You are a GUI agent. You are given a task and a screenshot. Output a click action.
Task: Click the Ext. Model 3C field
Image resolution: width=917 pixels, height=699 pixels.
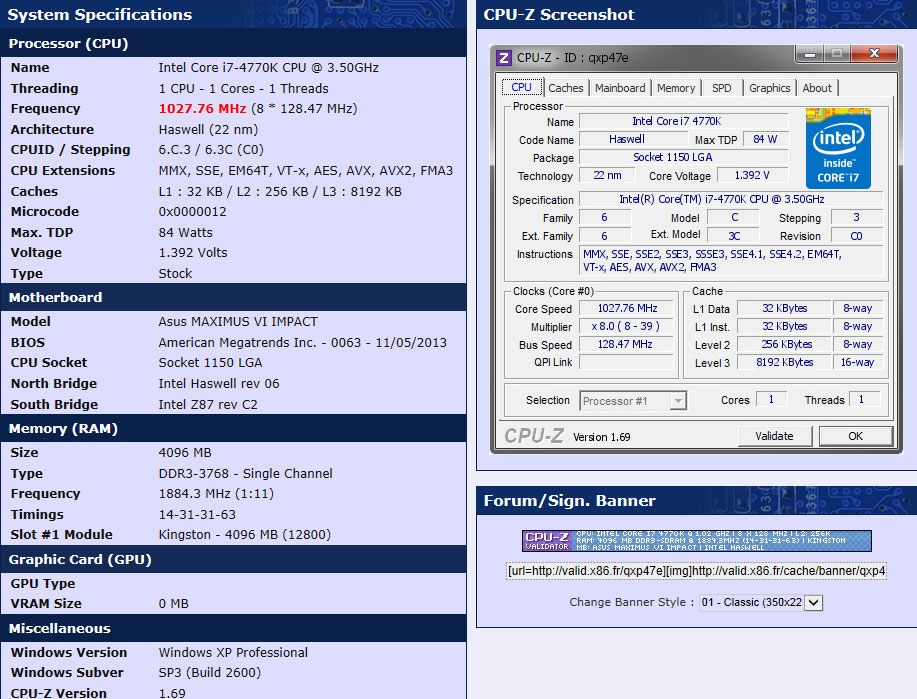[733, 236]
